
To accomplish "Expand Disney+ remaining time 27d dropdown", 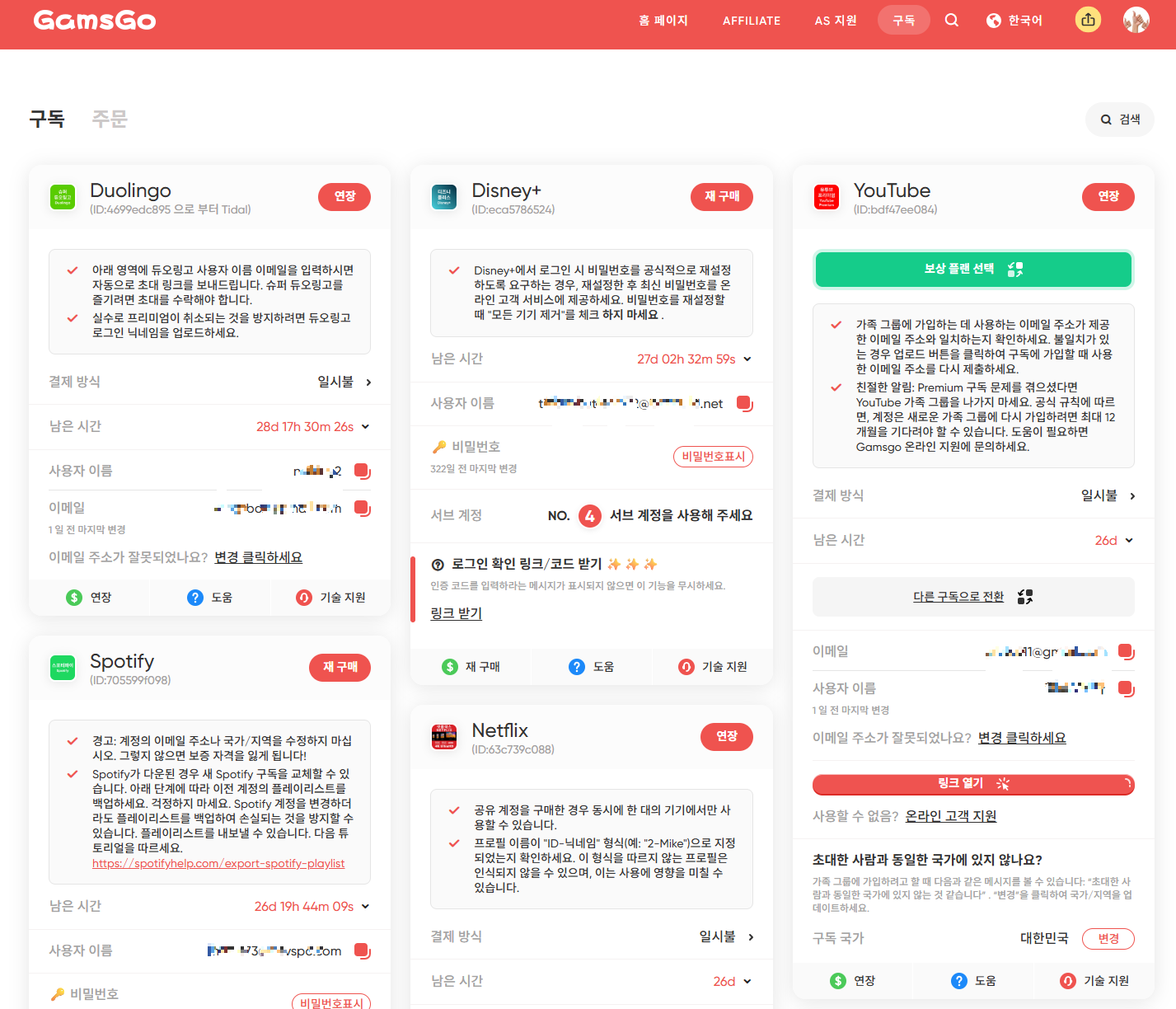I will 747,359.
